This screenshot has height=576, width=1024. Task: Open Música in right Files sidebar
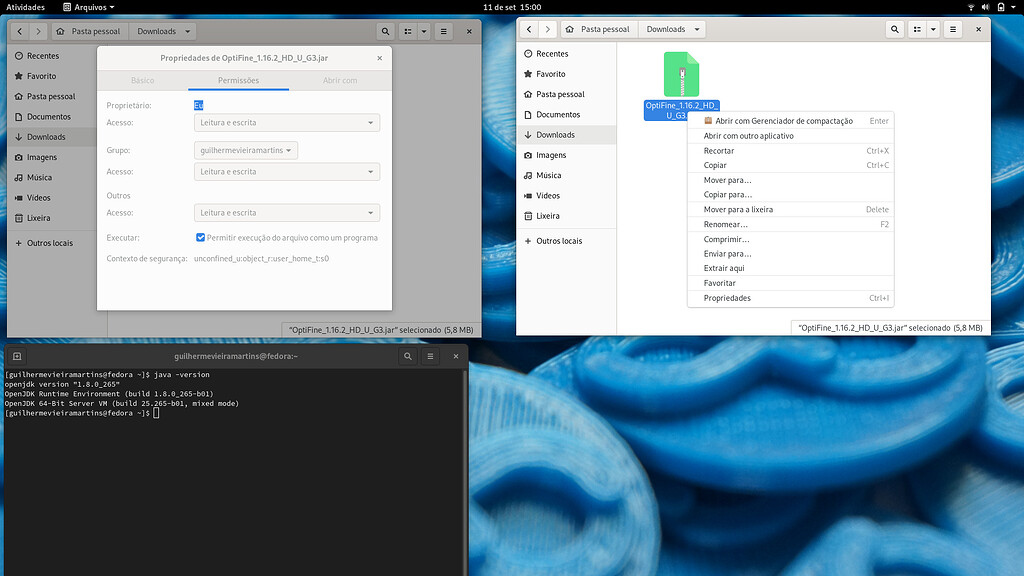coord(566,175)
